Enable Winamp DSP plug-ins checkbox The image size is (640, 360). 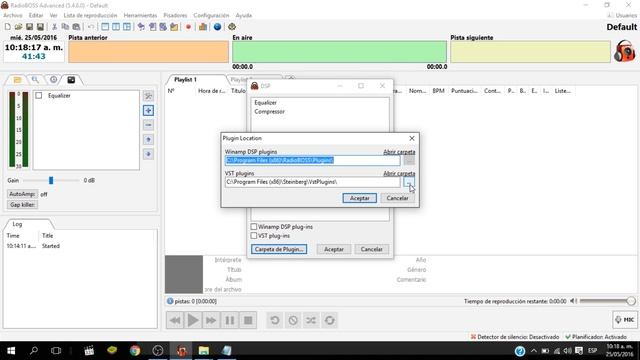254,227
